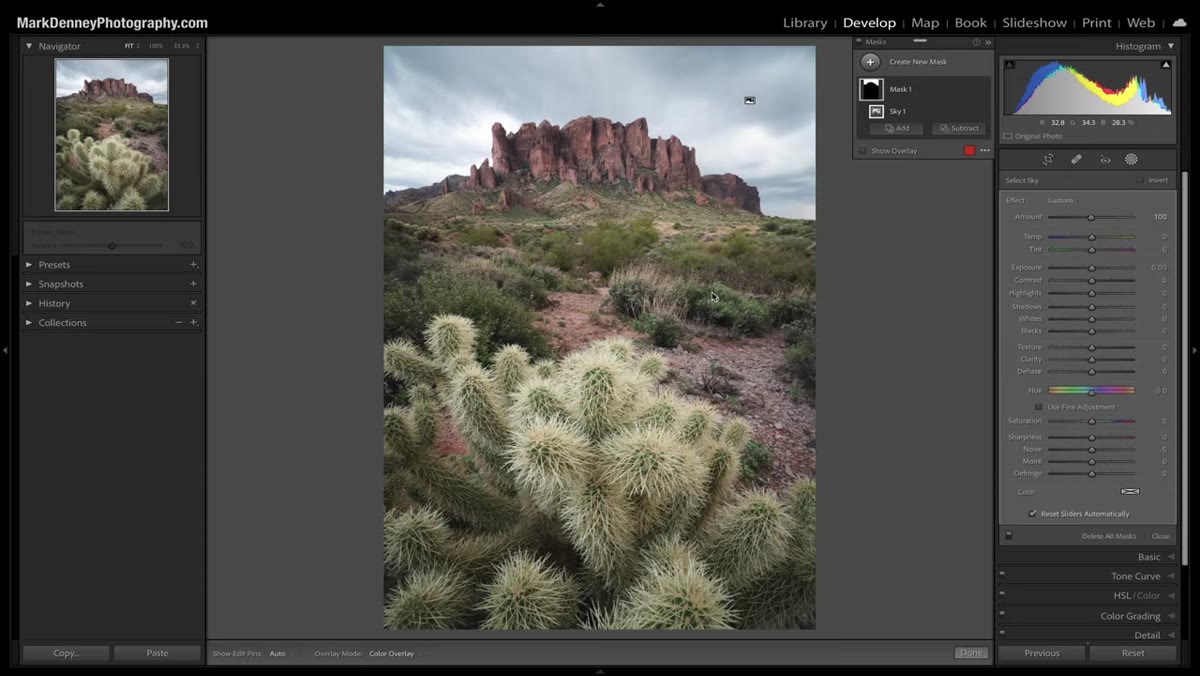Click the Copy... button
The width and height of the screenshot is (1200, 676).
point(66,653)
